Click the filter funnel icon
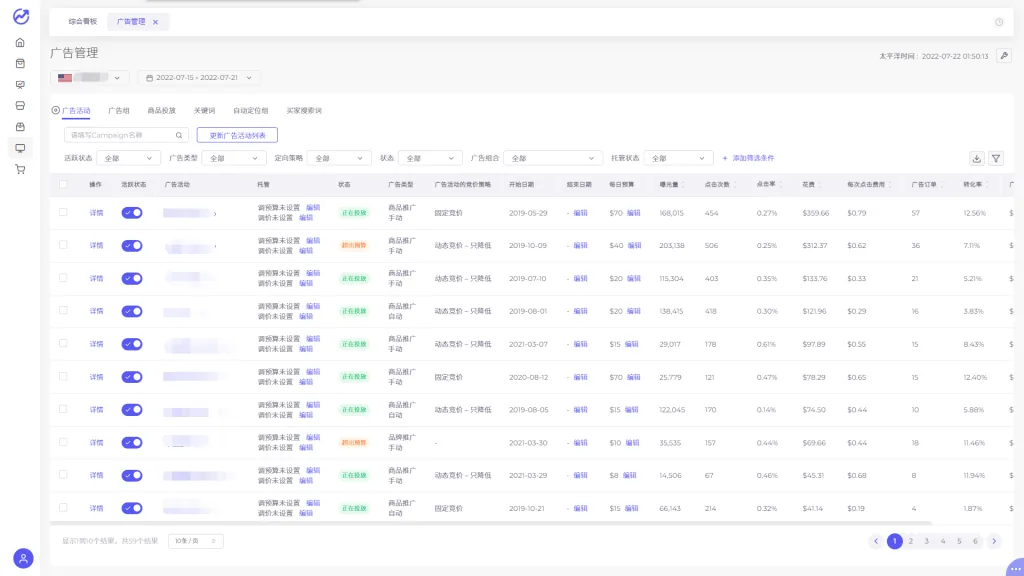 996,158
